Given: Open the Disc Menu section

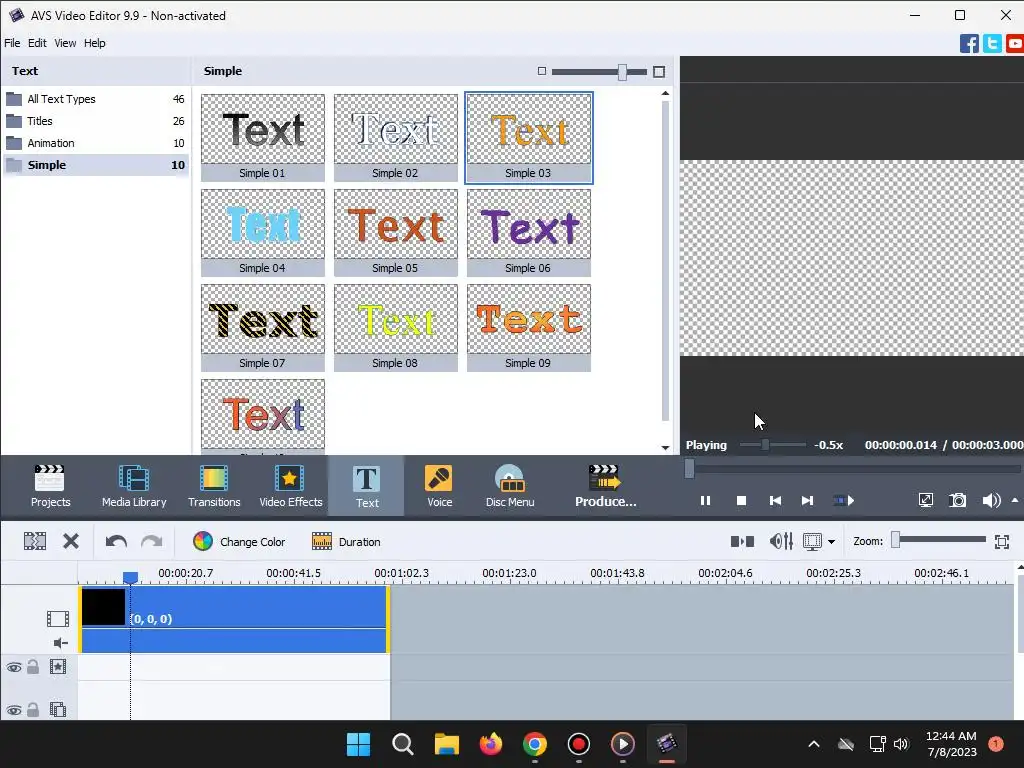Looking at the screenshot, I should point(509,486).
